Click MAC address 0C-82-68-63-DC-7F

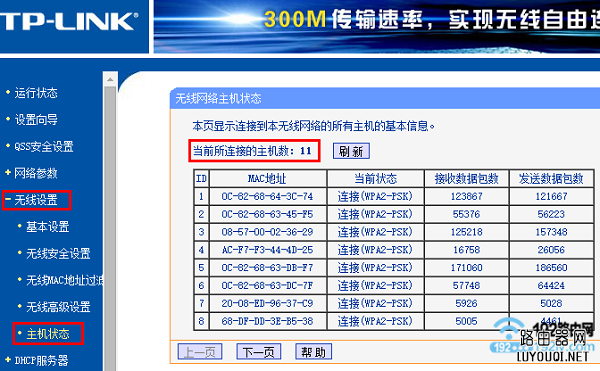(x=267, y=286)
